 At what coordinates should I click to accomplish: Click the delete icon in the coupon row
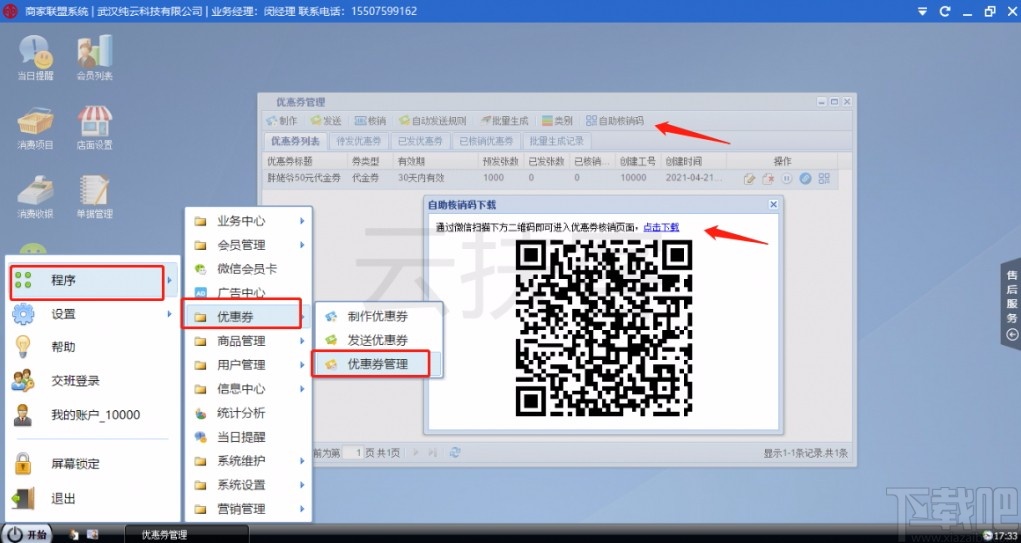tap(768, 178)
